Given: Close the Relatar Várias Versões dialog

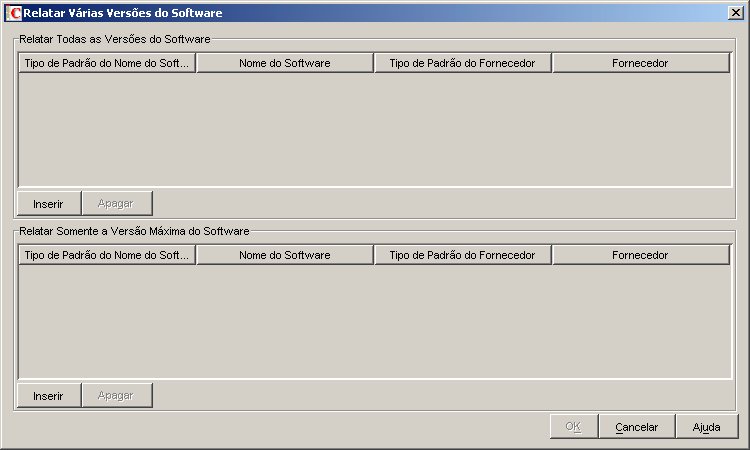Looking at the screenshot, I should (735, 13).
